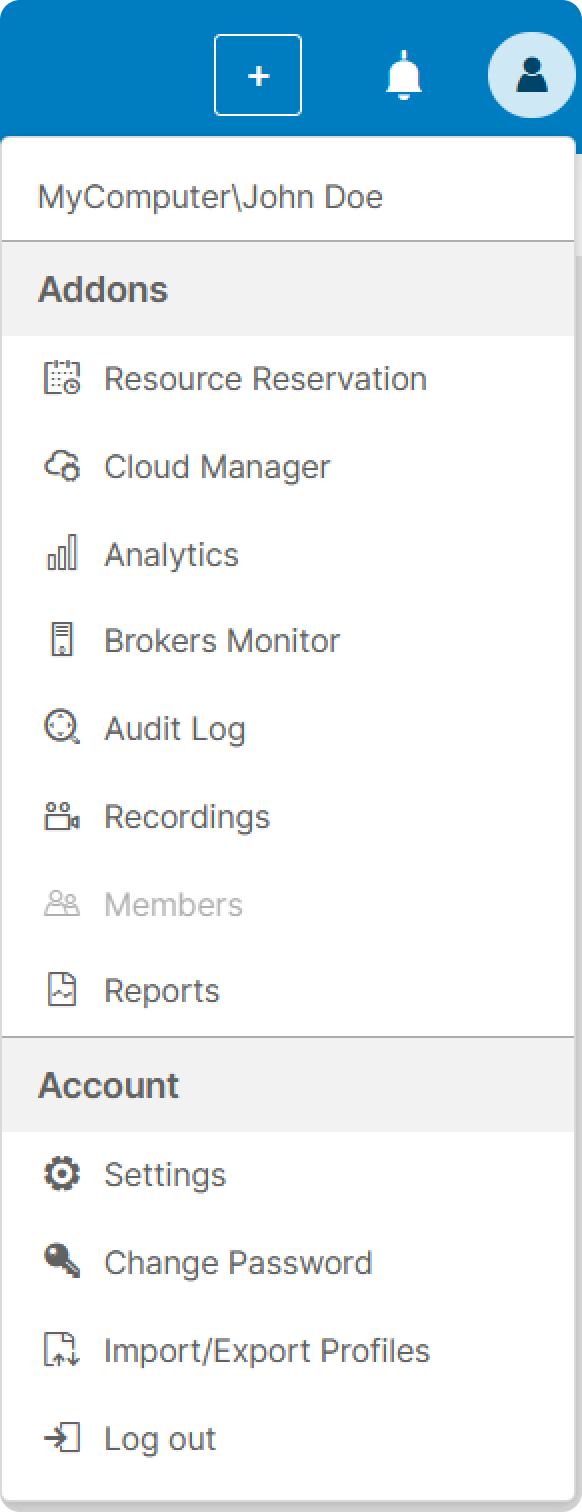
Task: Click the user profile avatar icon
Action: (531, 75)
